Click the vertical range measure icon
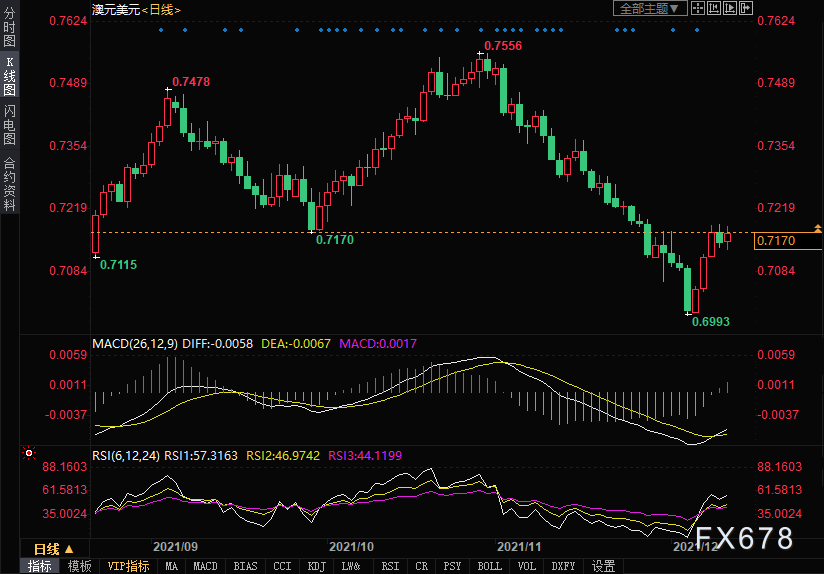The image size is (824, 574). 715,9
